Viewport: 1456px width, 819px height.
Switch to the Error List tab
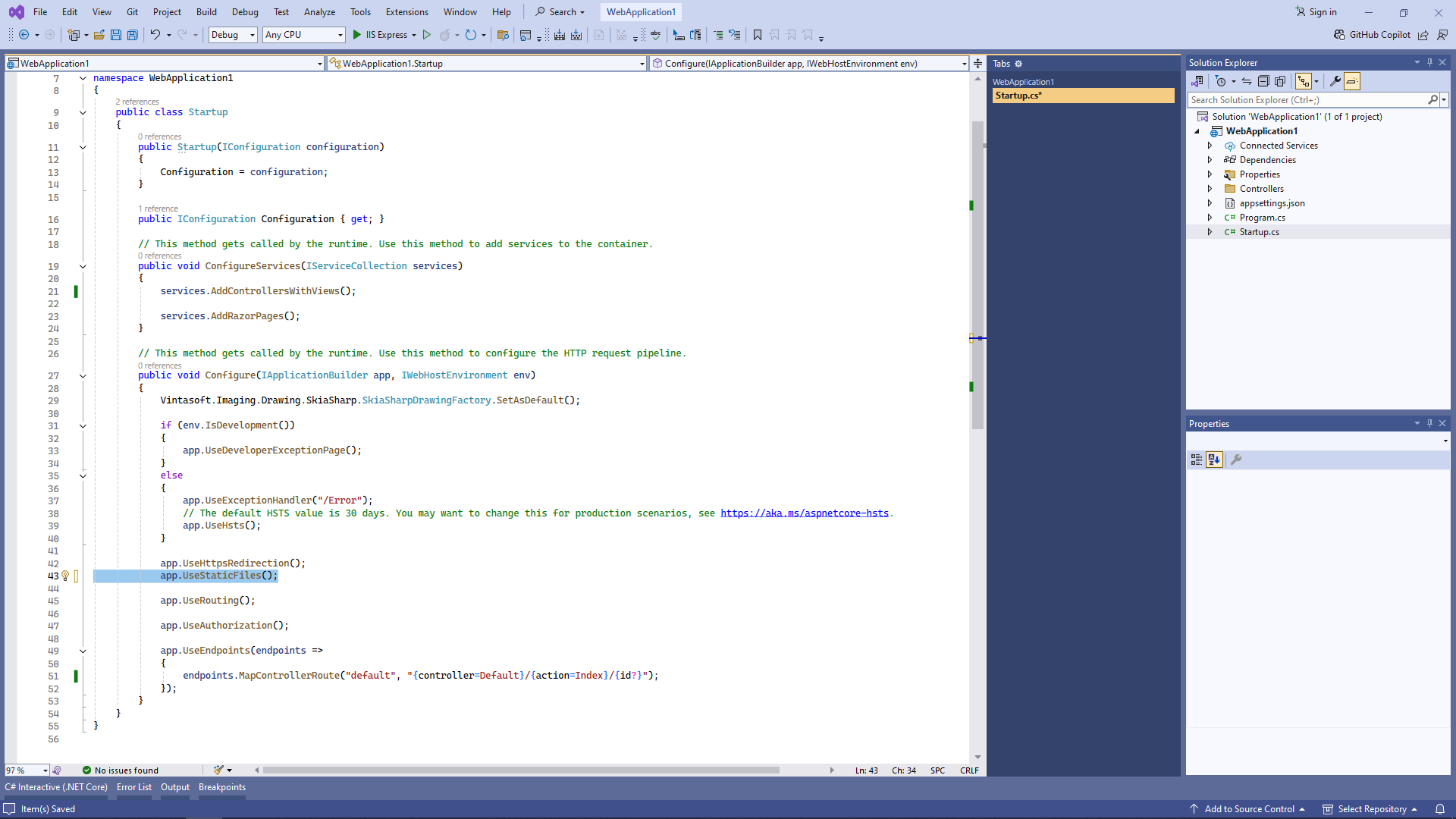133,787
